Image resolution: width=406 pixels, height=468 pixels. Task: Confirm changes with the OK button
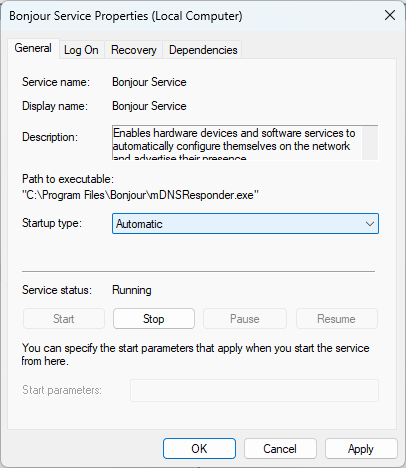(199, 449)
